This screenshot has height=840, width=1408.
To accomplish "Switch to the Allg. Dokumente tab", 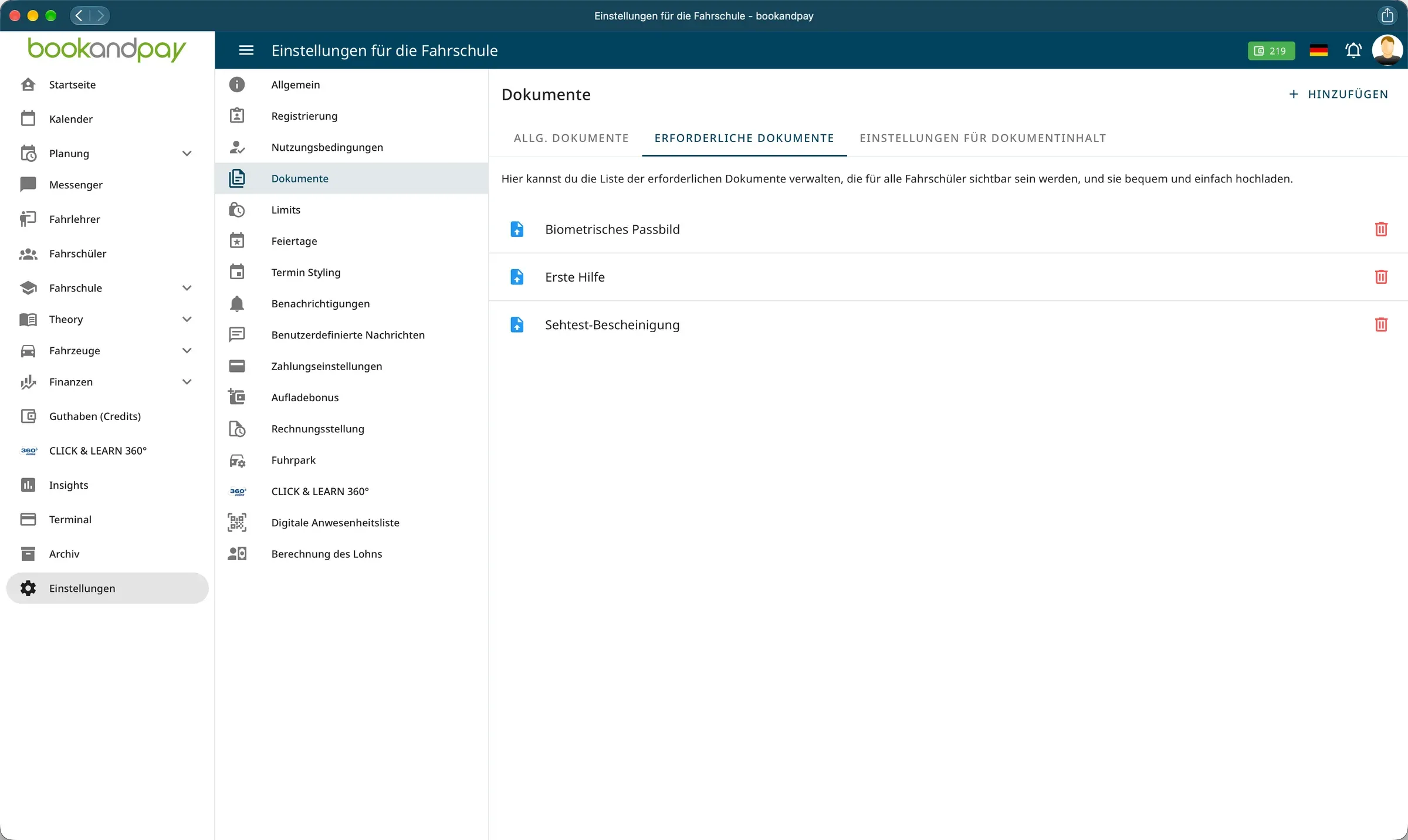I will point(571,138).
